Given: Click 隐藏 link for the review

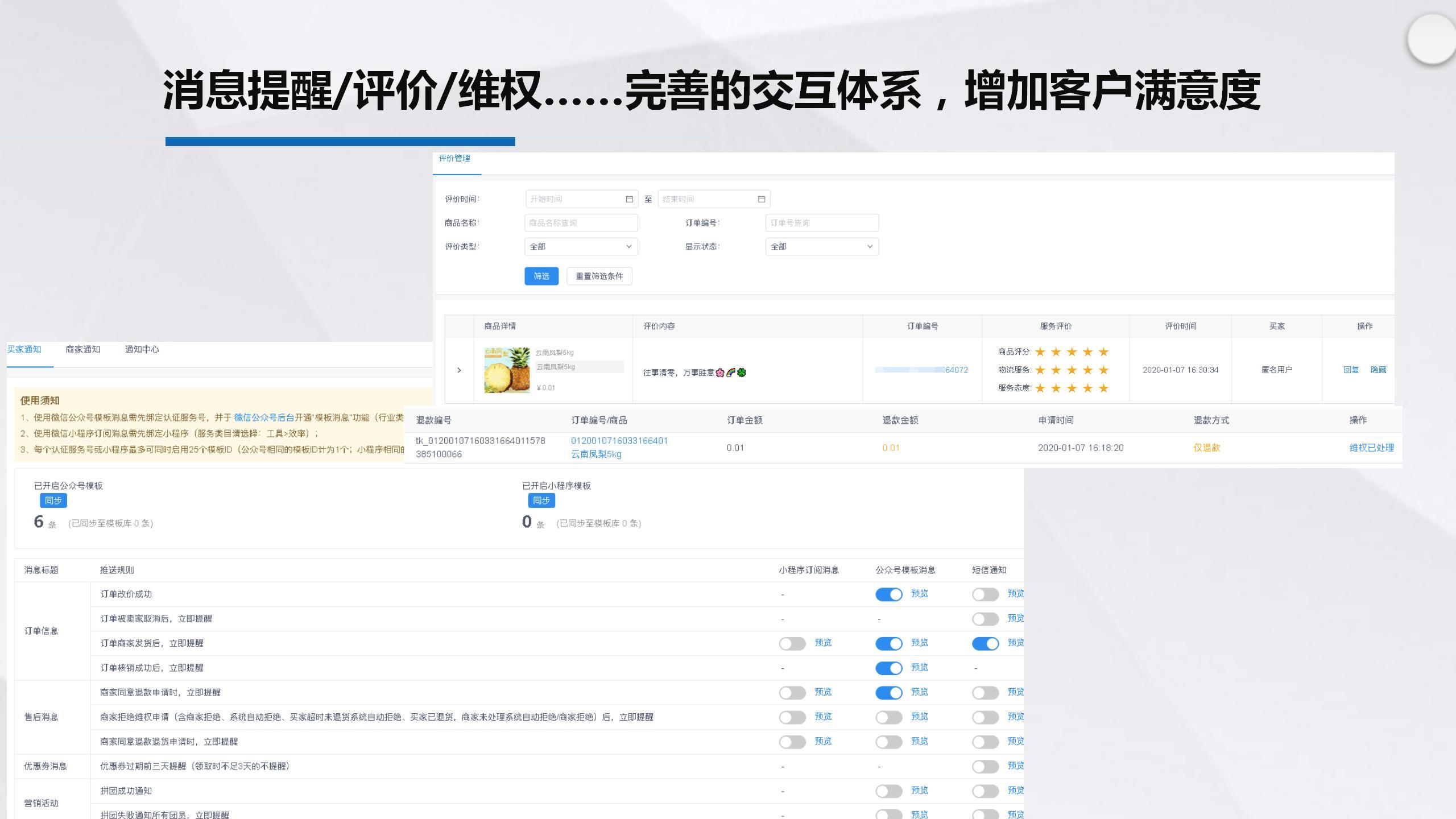Looking at the screenshot, I should click(x=1378, y=370).
